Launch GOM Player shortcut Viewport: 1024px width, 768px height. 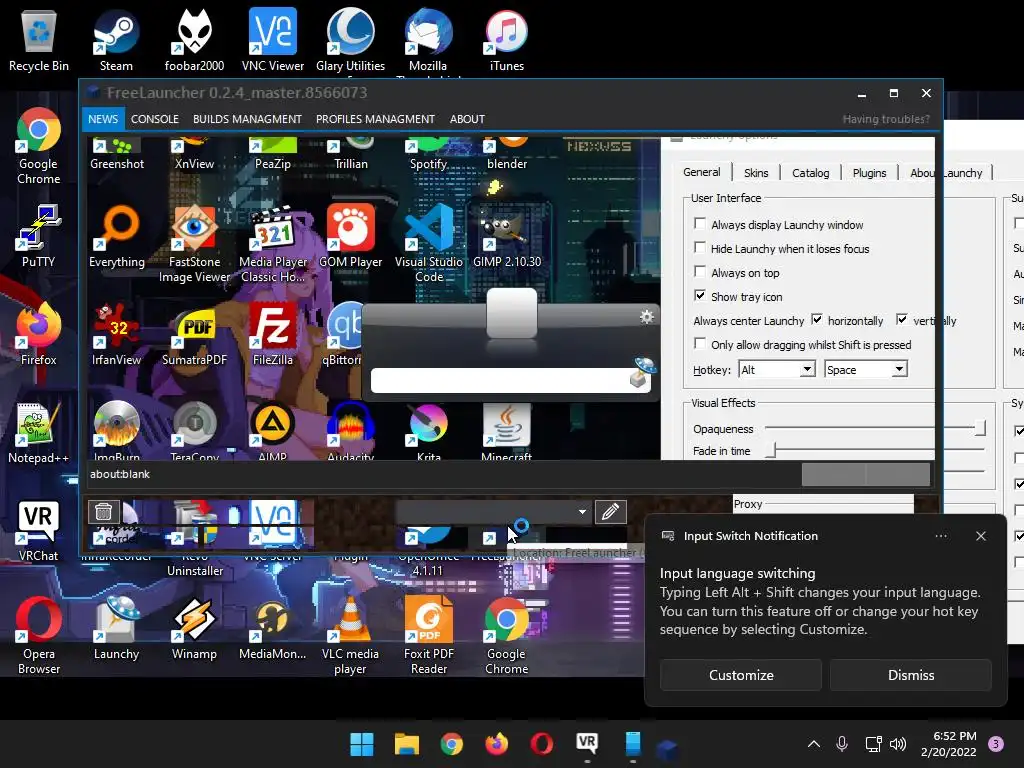pyautogui.click(x=350, y=236)
